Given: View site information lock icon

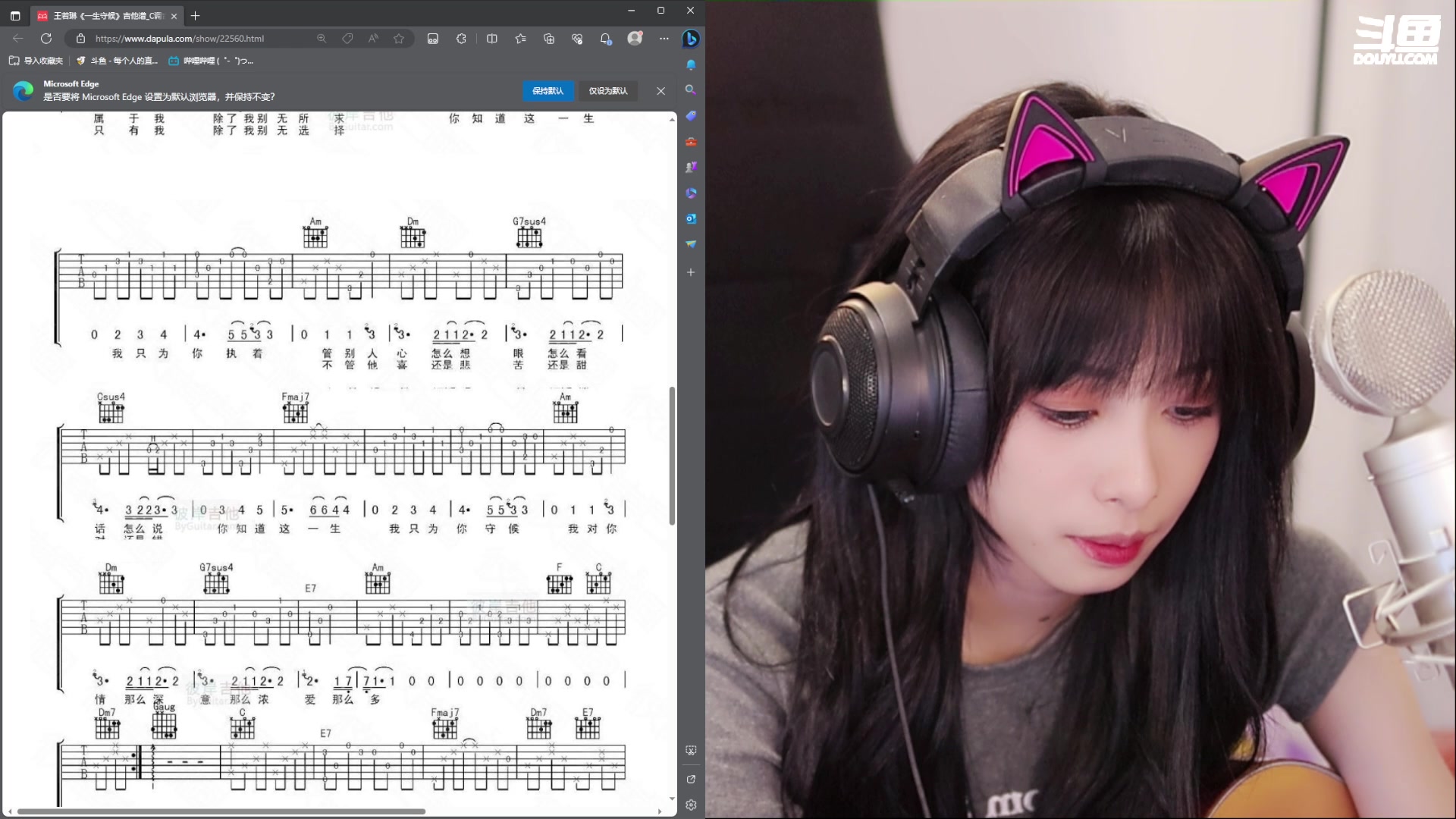Looking at the screenshot, I should pos(80,39).
